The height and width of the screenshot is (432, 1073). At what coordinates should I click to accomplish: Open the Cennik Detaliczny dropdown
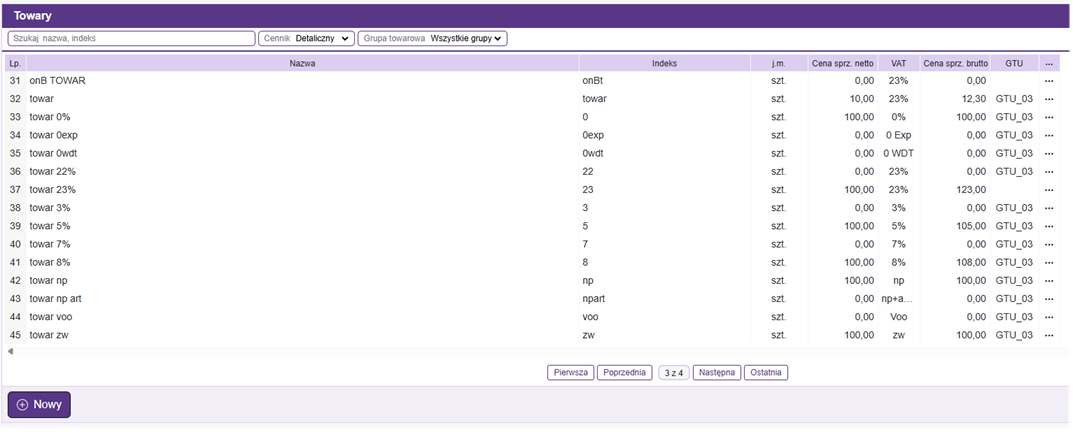[306, 38]
